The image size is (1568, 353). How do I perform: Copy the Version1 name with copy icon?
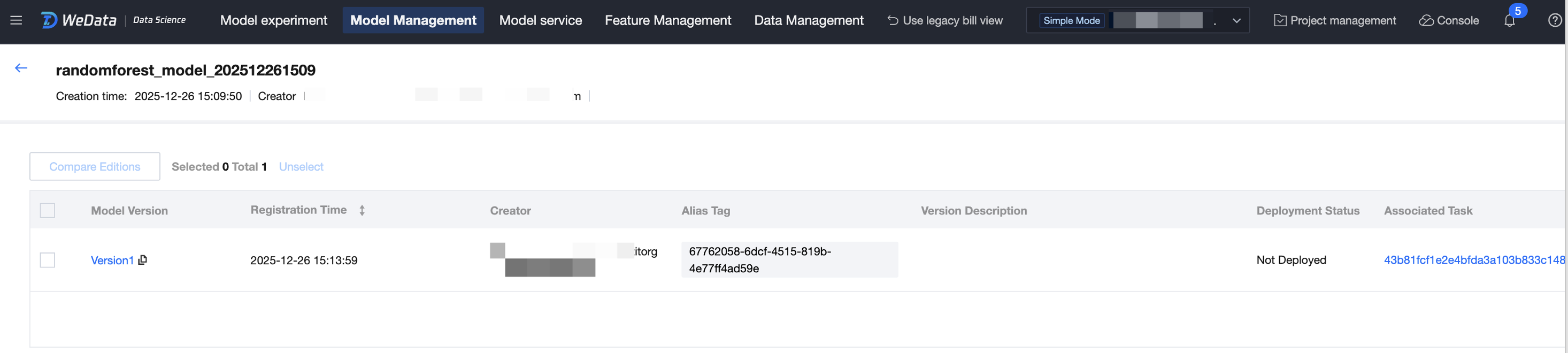point(143,260)
